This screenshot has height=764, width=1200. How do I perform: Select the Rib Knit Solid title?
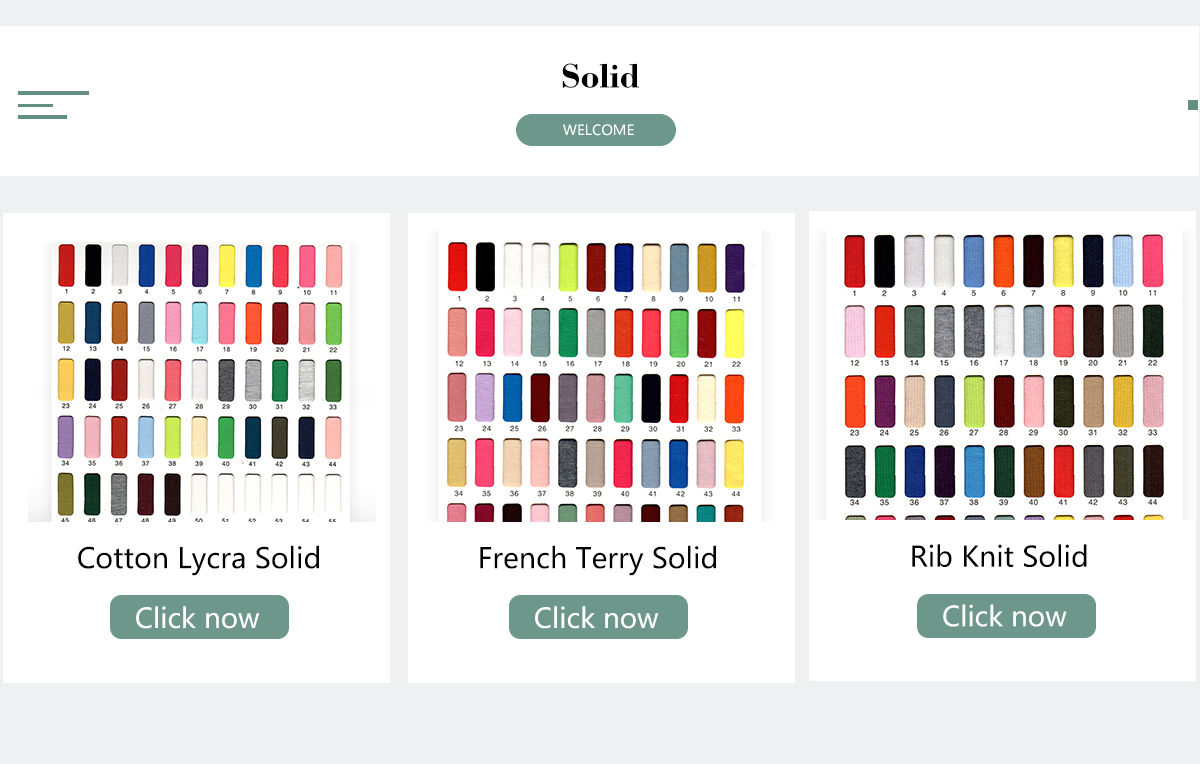[x=999, y=556]
